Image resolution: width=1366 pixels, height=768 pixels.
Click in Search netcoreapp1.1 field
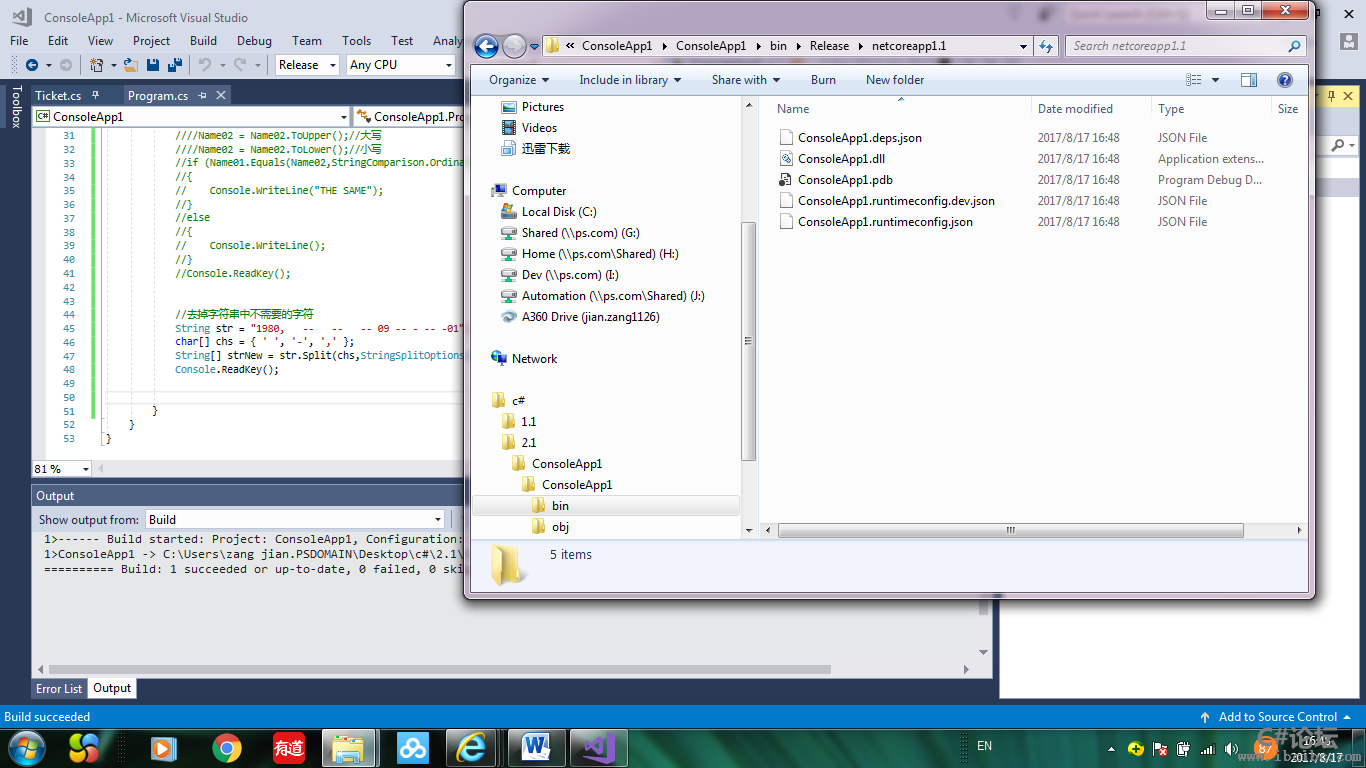pyautogui.click(x=1176, y=46)
